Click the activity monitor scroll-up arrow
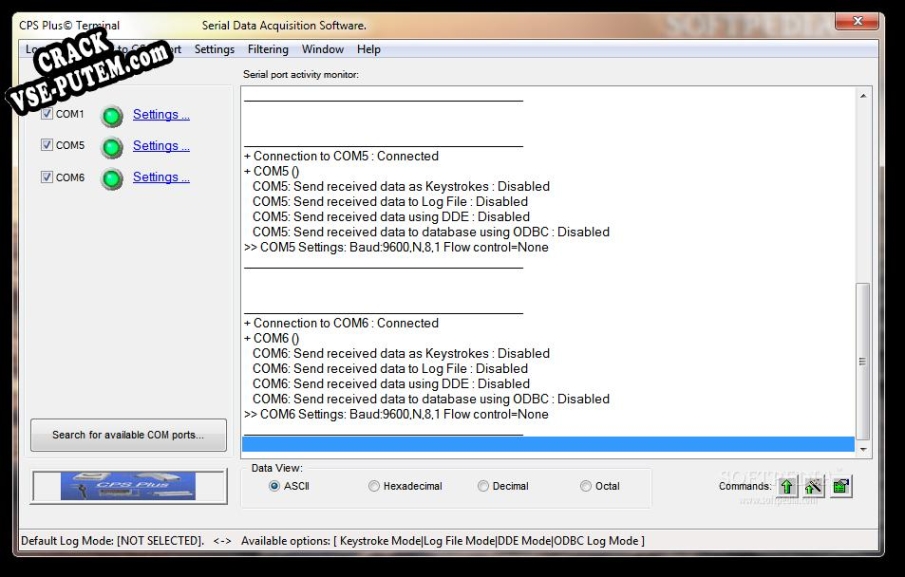Viewport: 905px width, 577px height. coord(863,96)
